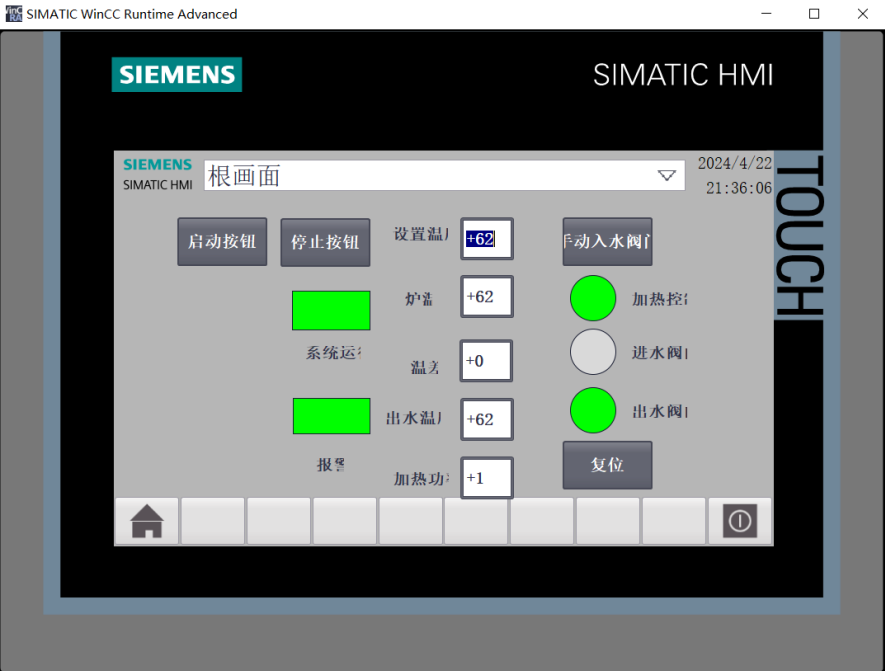Click the 温差 value field showing +0
This screenshot has height=671, width=885.
(486, 361)
